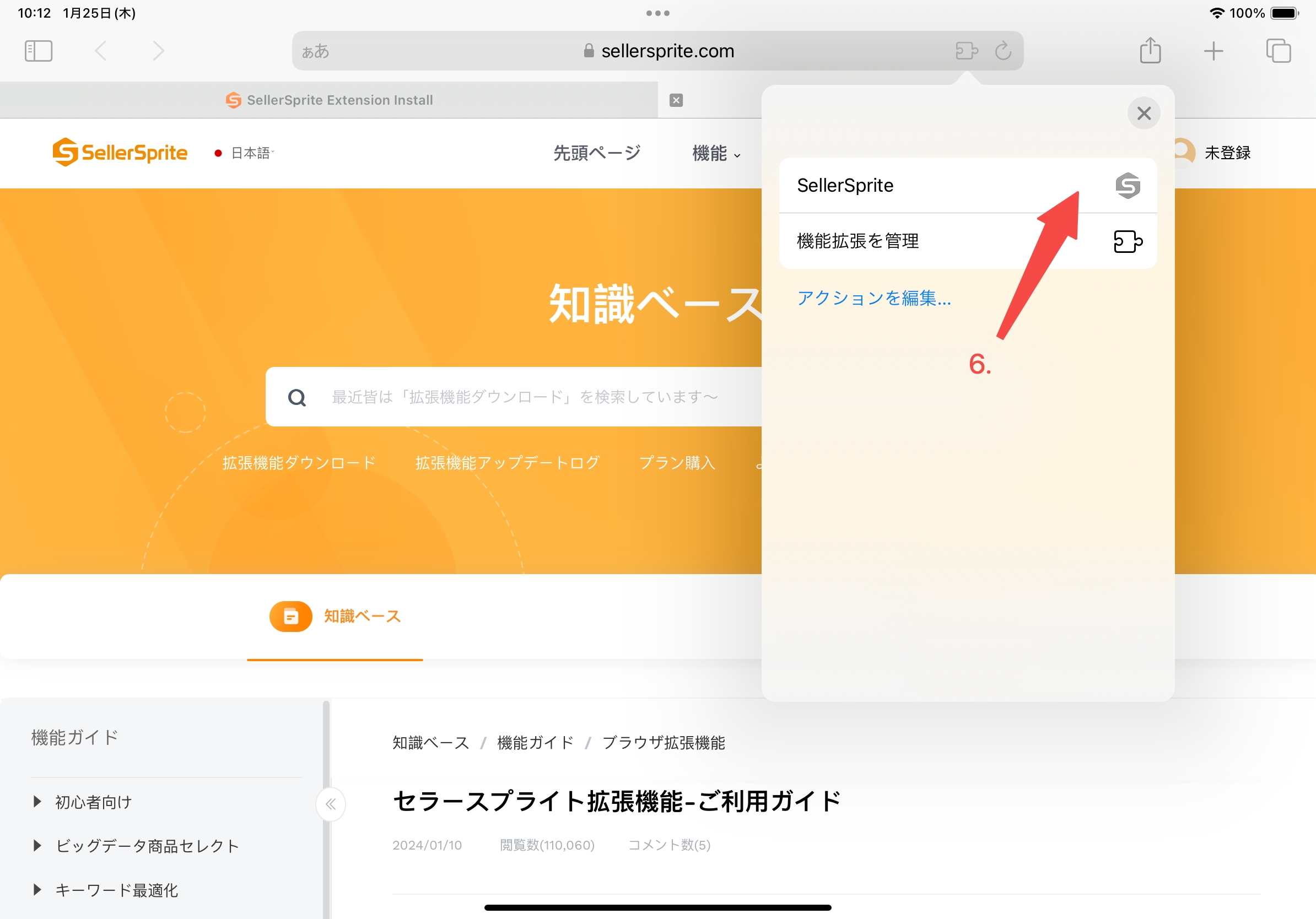
Task: Open 拡張機能ダウンロード quick link
Action: pyautogui.click(x=299, y=463)
